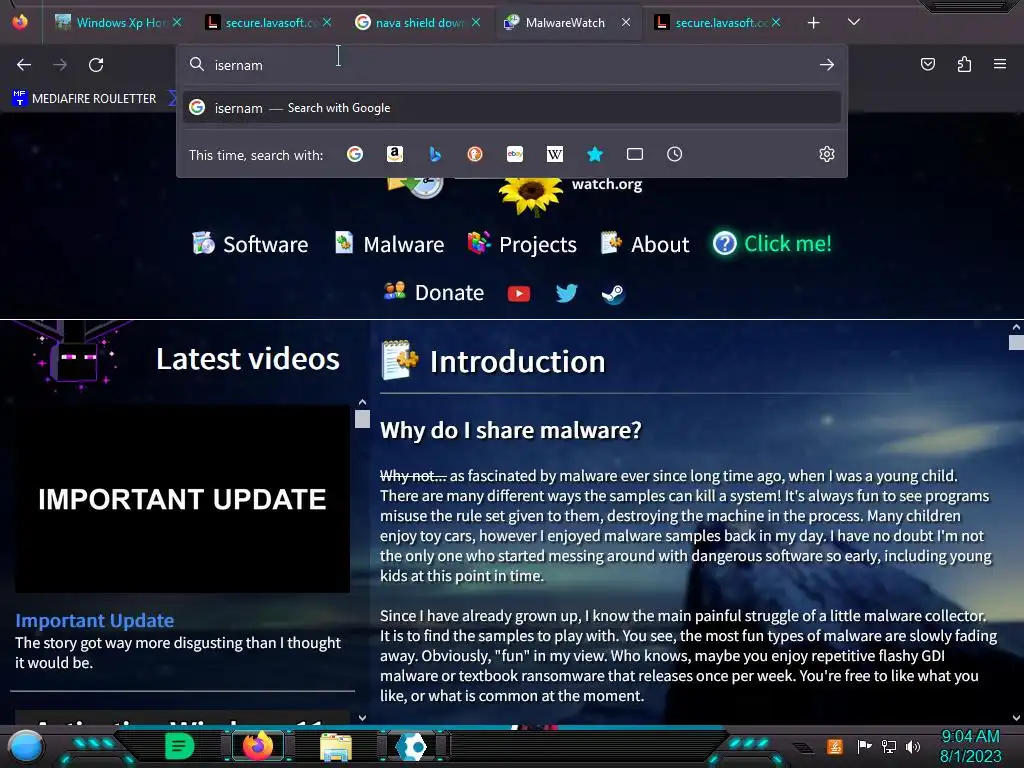Search history via clock icon
Screen dimensions: 1024x768
(x=675, y=154)
